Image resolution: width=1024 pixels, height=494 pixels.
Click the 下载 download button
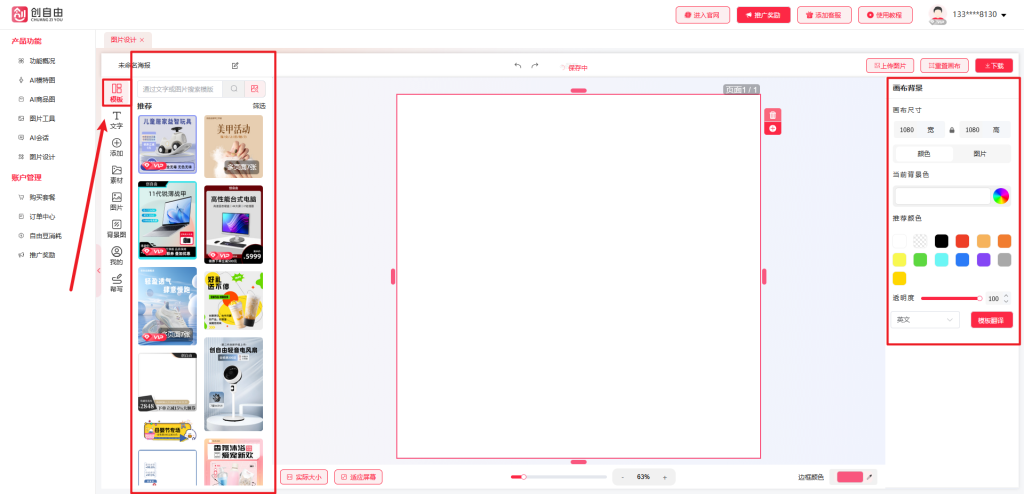pyautogui.click(x=993, y=66)
